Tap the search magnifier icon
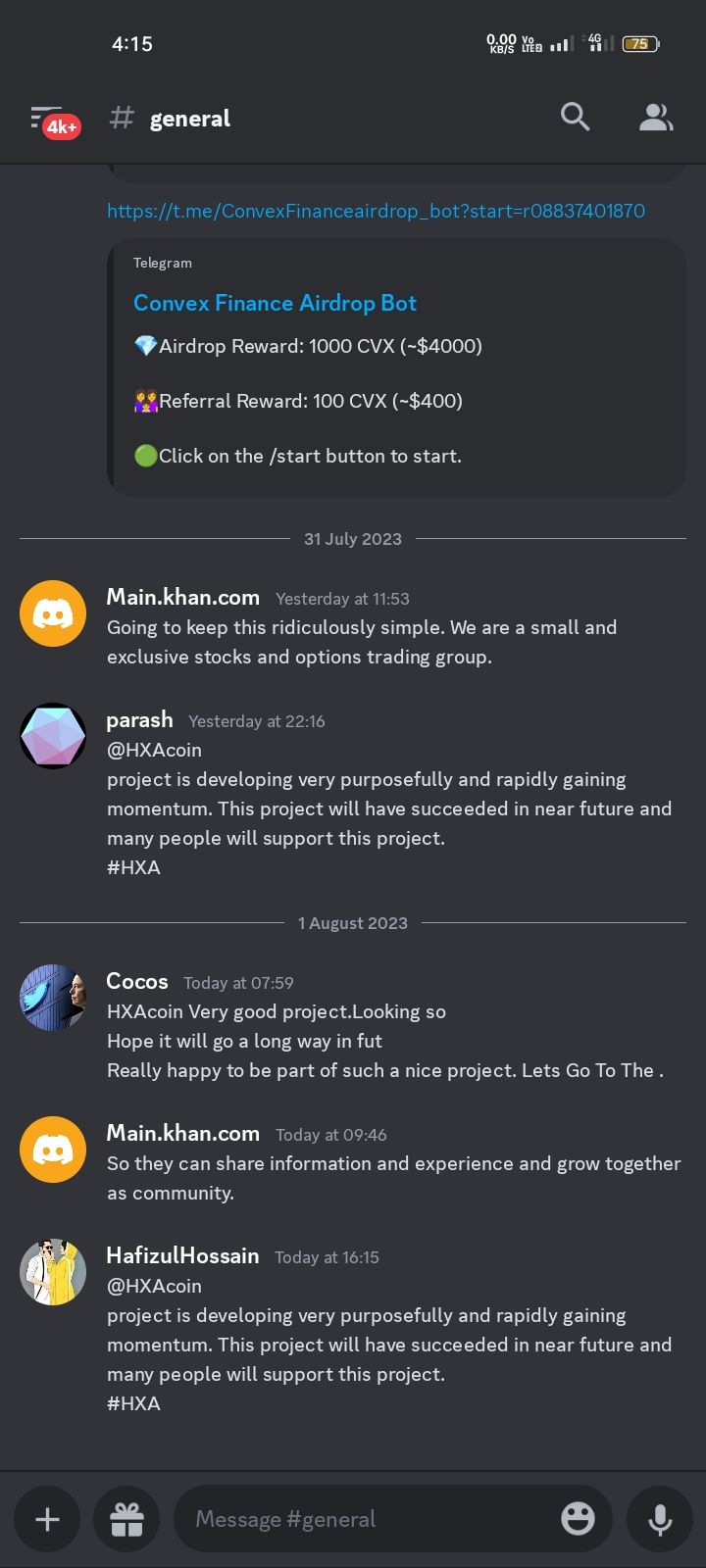The height and width of the screenshot is (1568, 706). coord(576,118)
